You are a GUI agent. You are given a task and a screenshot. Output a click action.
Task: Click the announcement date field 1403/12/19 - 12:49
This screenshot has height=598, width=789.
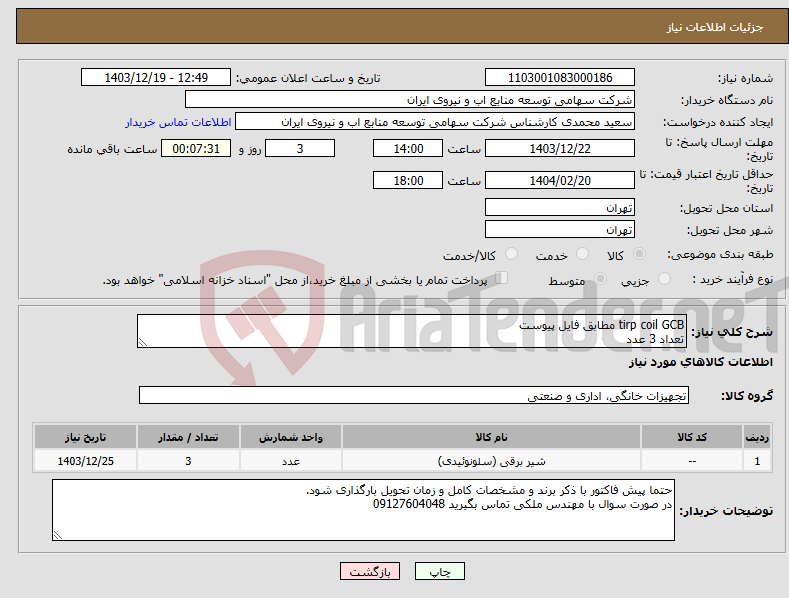coord(156,78)
